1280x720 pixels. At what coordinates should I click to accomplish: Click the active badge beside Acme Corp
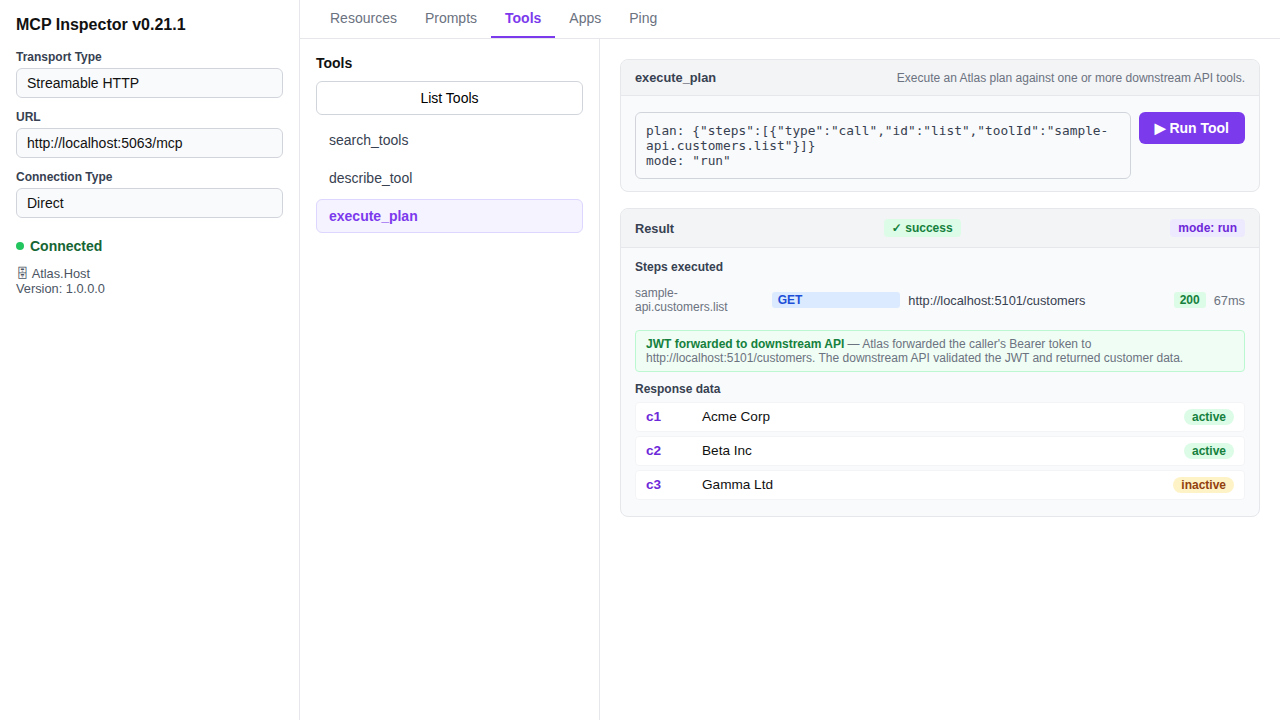pyautogui.click(x=1208, y=417)
